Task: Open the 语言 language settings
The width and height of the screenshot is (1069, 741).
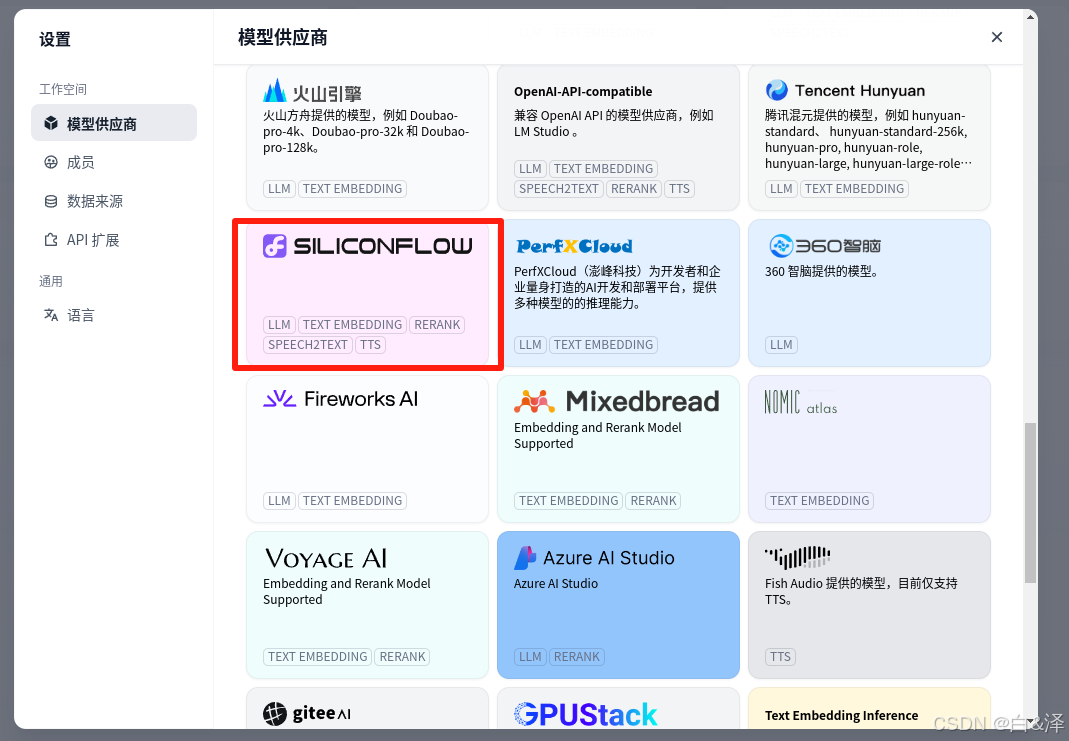Action: coord(80,315)
